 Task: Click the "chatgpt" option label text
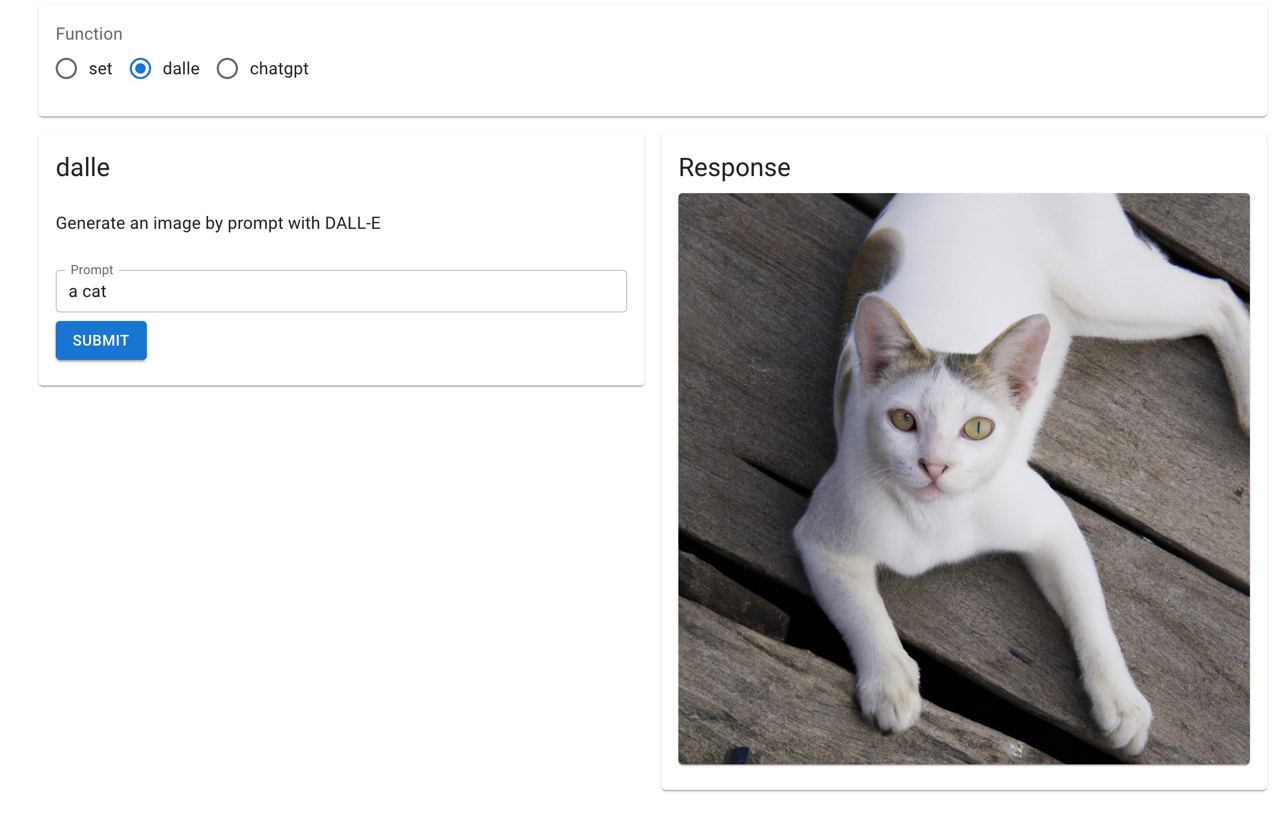[x=279, y=69]
